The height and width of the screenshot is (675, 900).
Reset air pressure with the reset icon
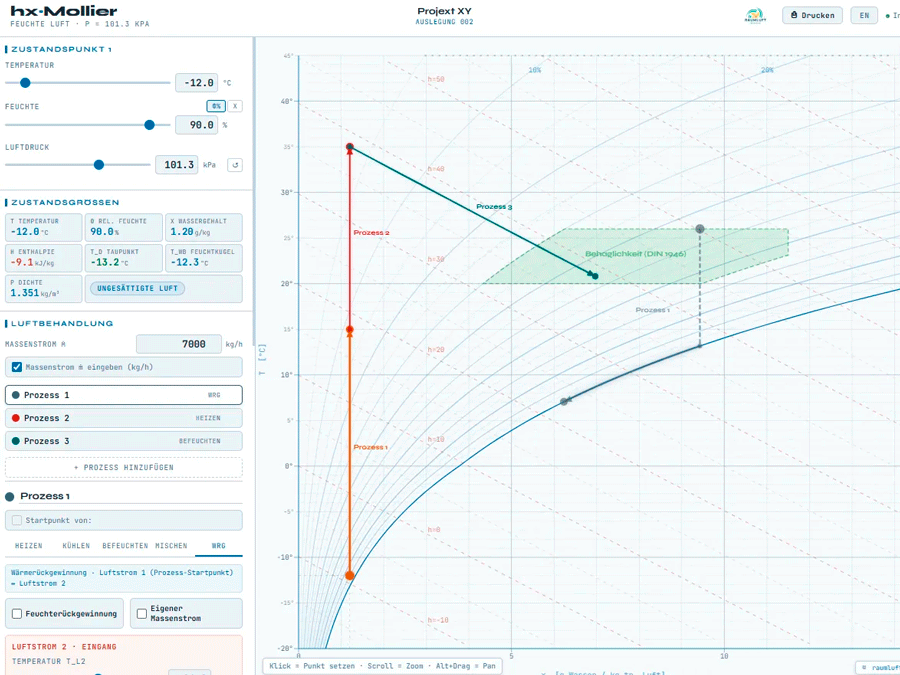(x=235, y=165)
